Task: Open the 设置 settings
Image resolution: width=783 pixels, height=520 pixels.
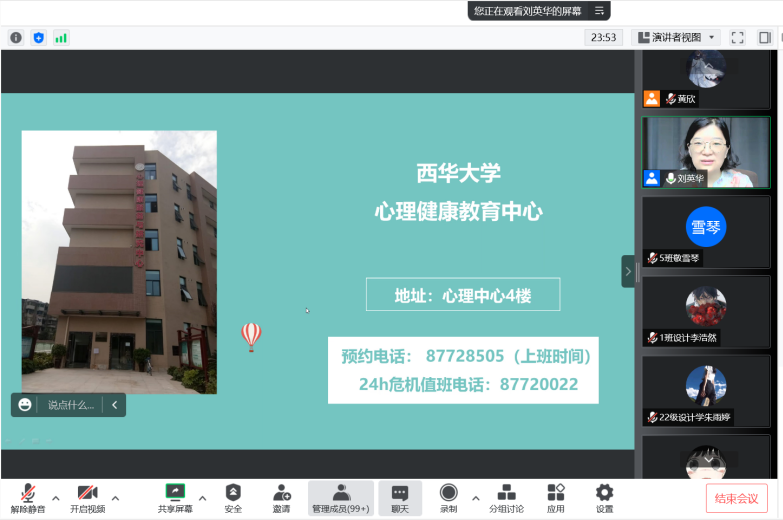Action: pos(604,498)
